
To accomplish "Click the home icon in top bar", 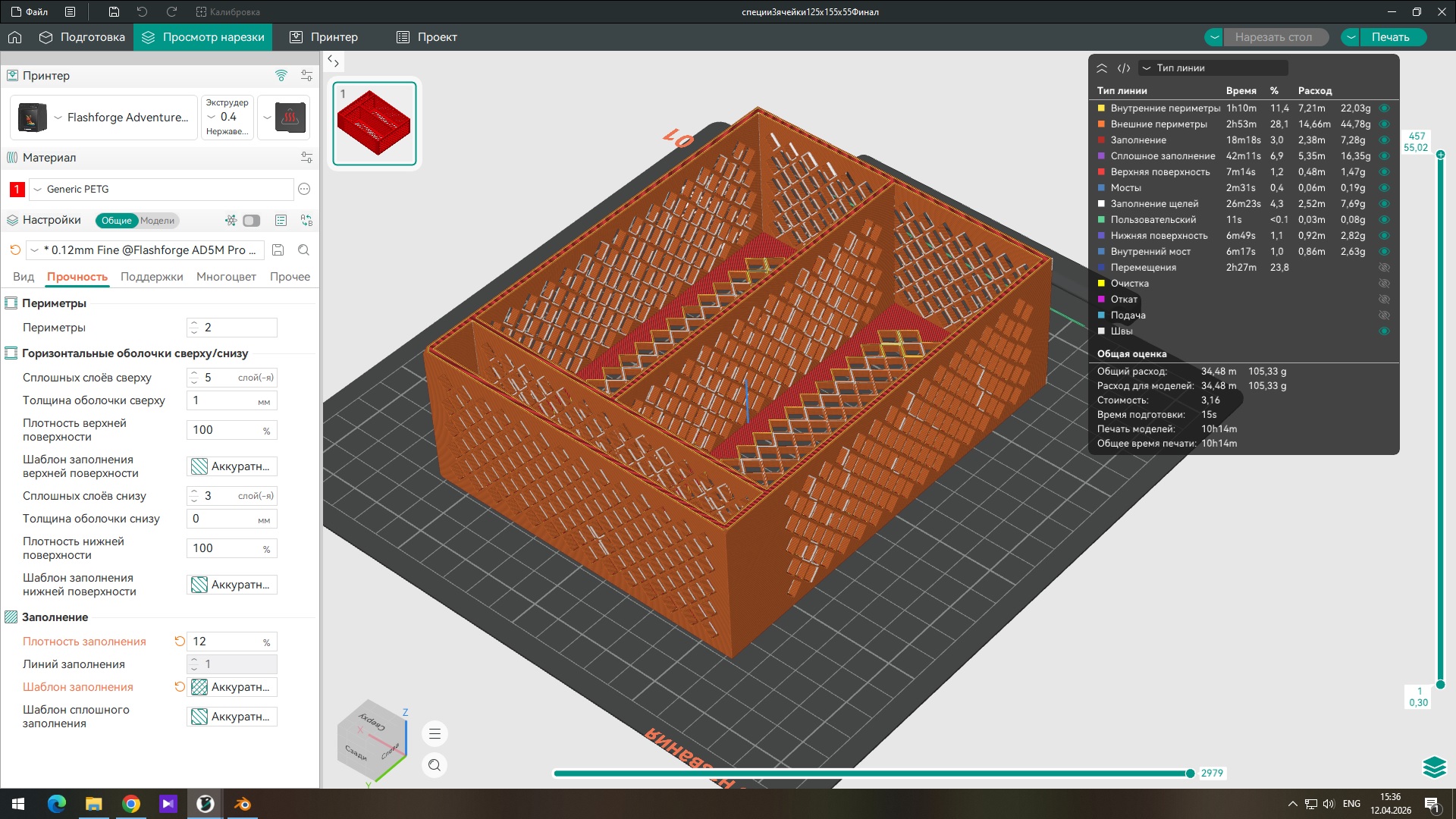I will point(14,37).
